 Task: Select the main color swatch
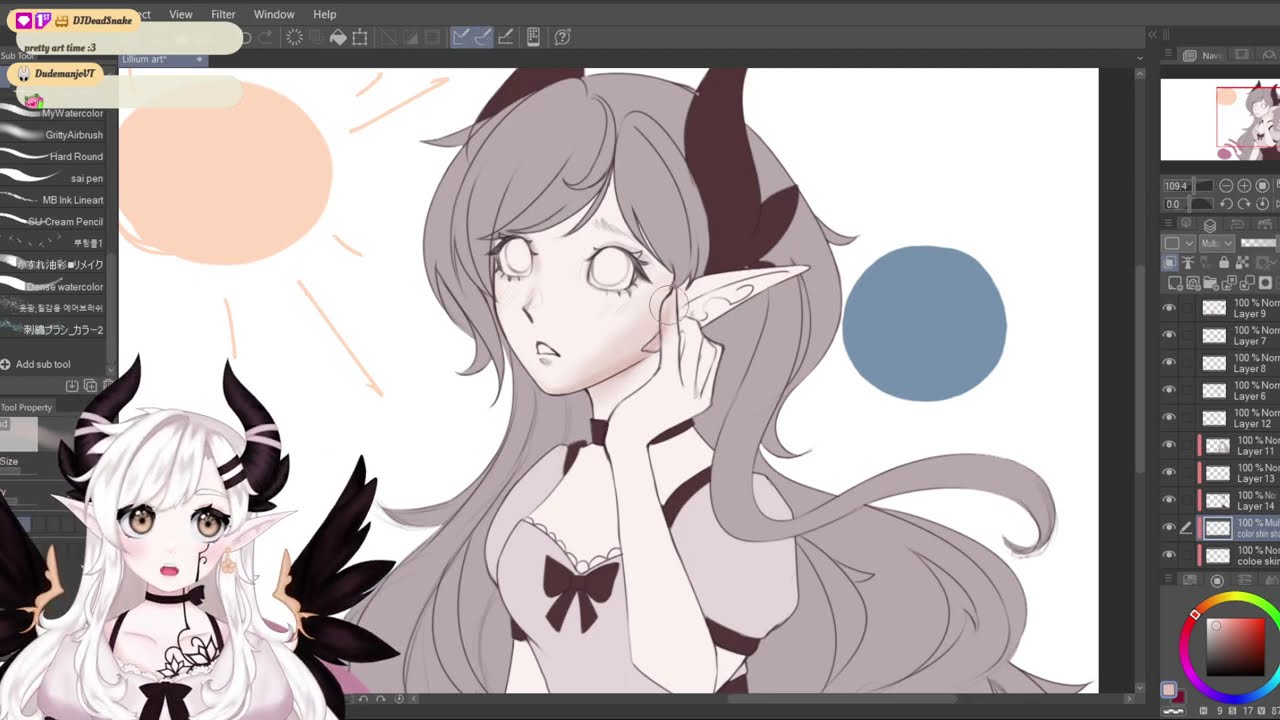click(1168, 690)
